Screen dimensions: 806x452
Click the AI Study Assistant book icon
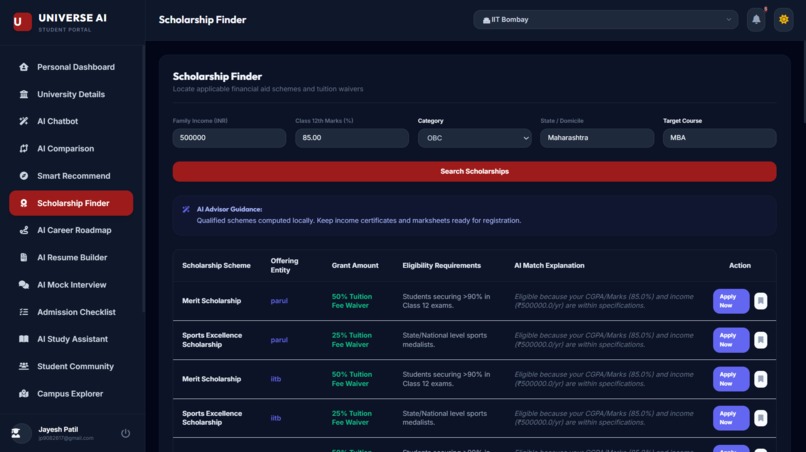[24, 339]
